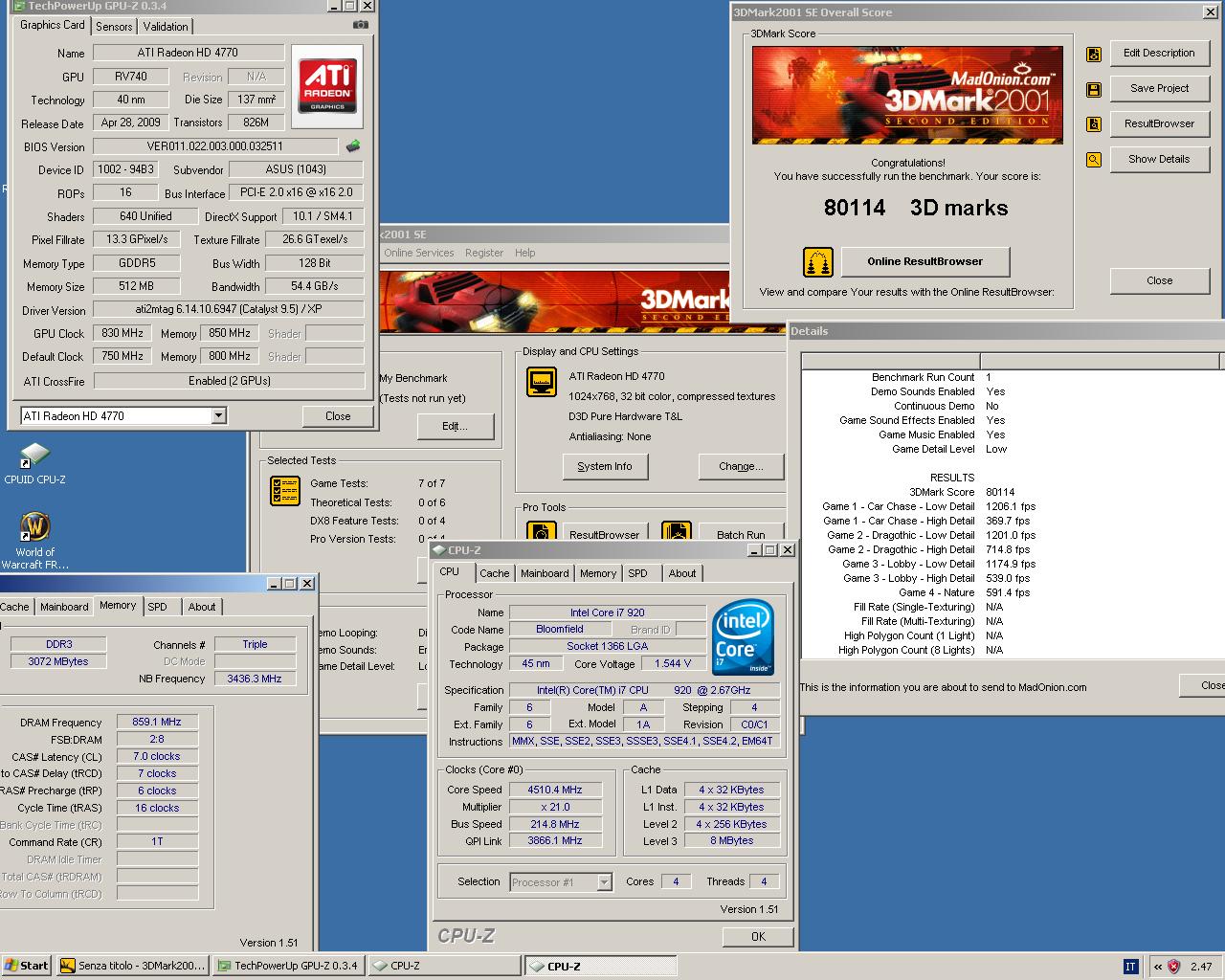The image size is (1225, 980).
Task: Open the GPU selection dropdown in GPU-Z
Action: (219, 415)
